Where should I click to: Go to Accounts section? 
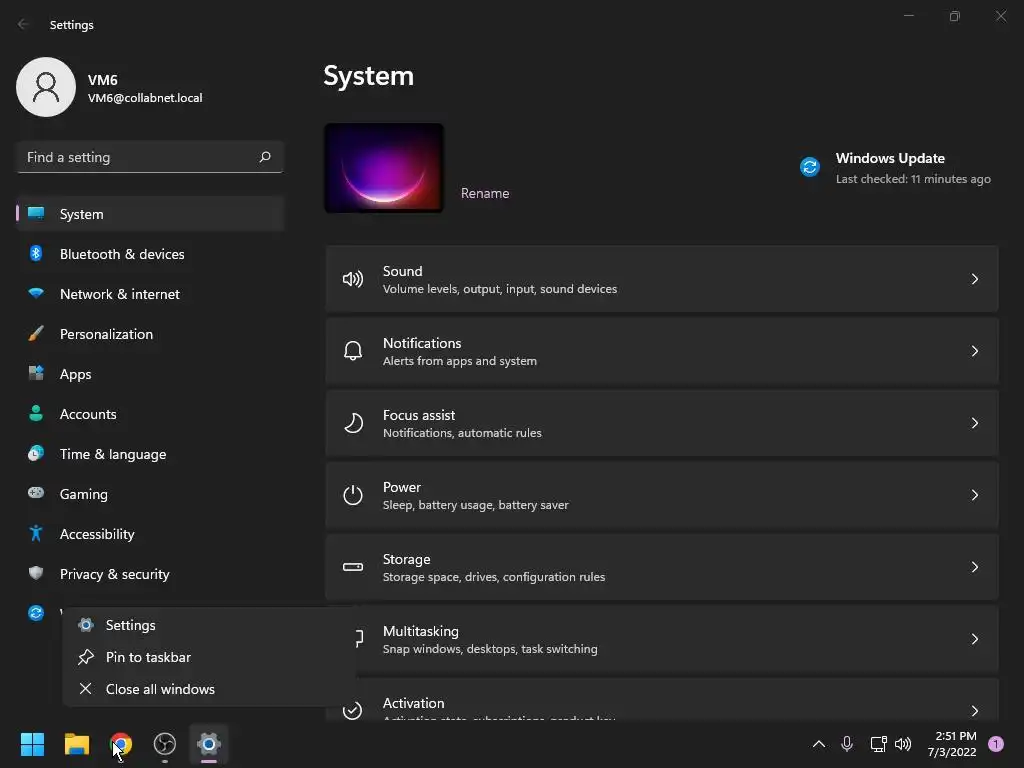click(x=150, y=413)
